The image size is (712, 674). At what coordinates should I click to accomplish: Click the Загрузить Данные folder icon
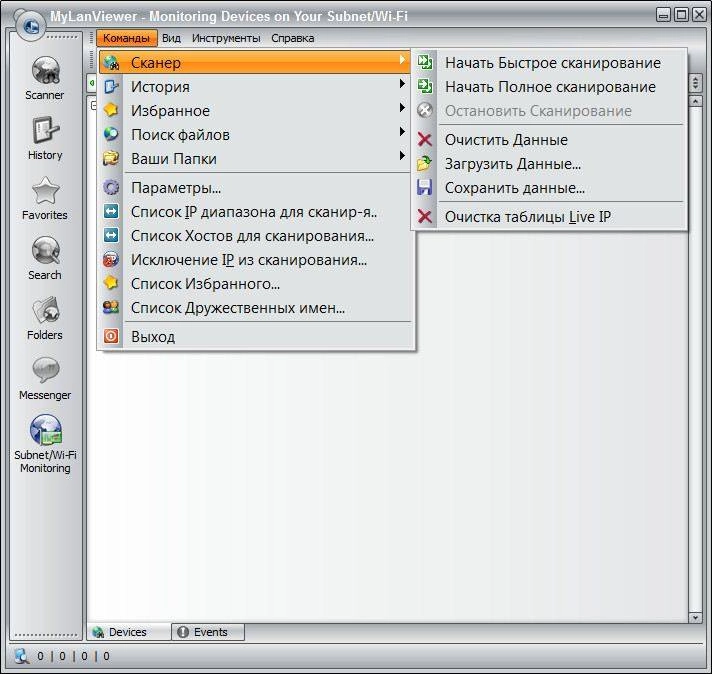tap(425, 164)
